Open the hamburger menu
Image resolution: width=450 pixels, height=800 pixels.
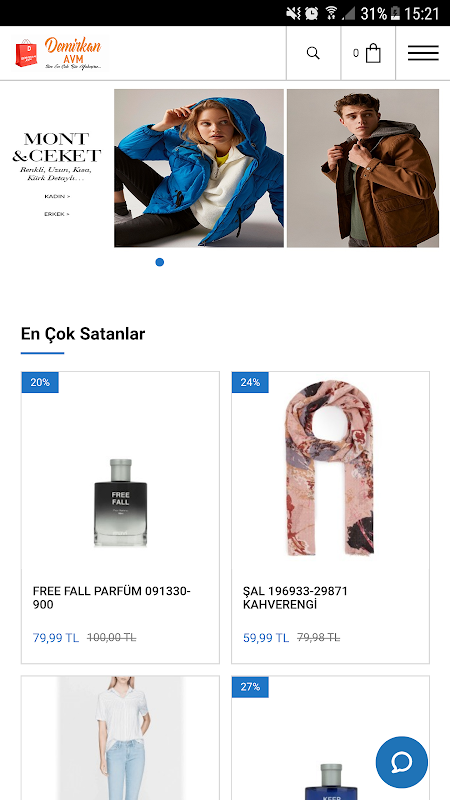423,53
